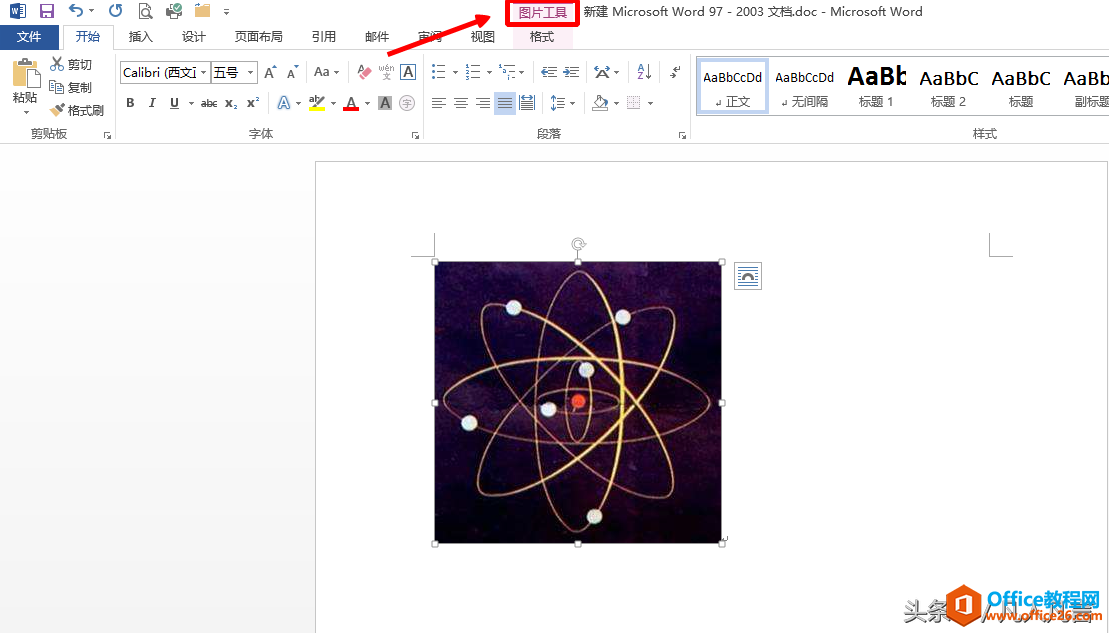Switch to the 插入 (Insert) tab

coord(141,37)
